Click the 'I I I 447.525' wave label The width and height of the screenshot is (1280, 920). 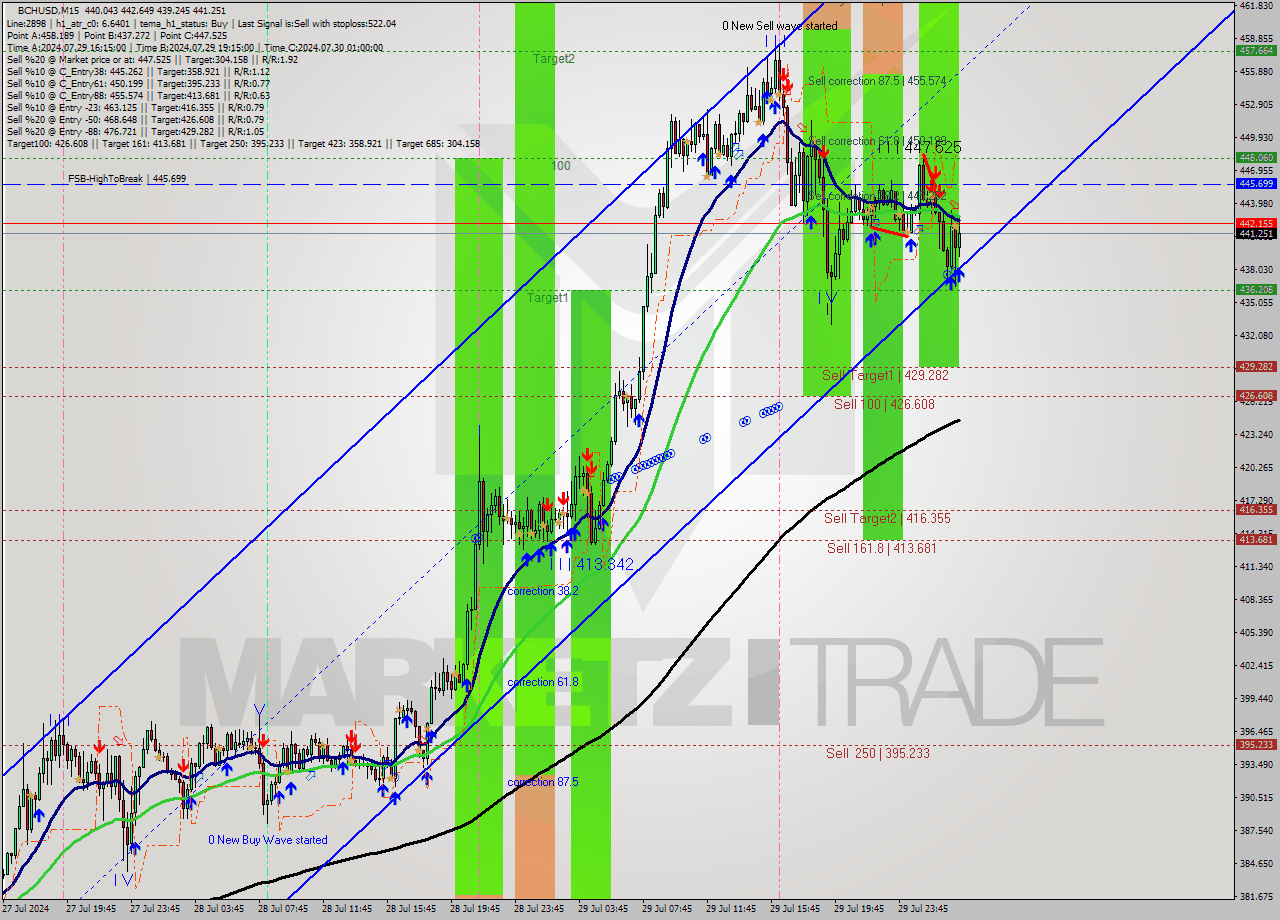point(918,147)
